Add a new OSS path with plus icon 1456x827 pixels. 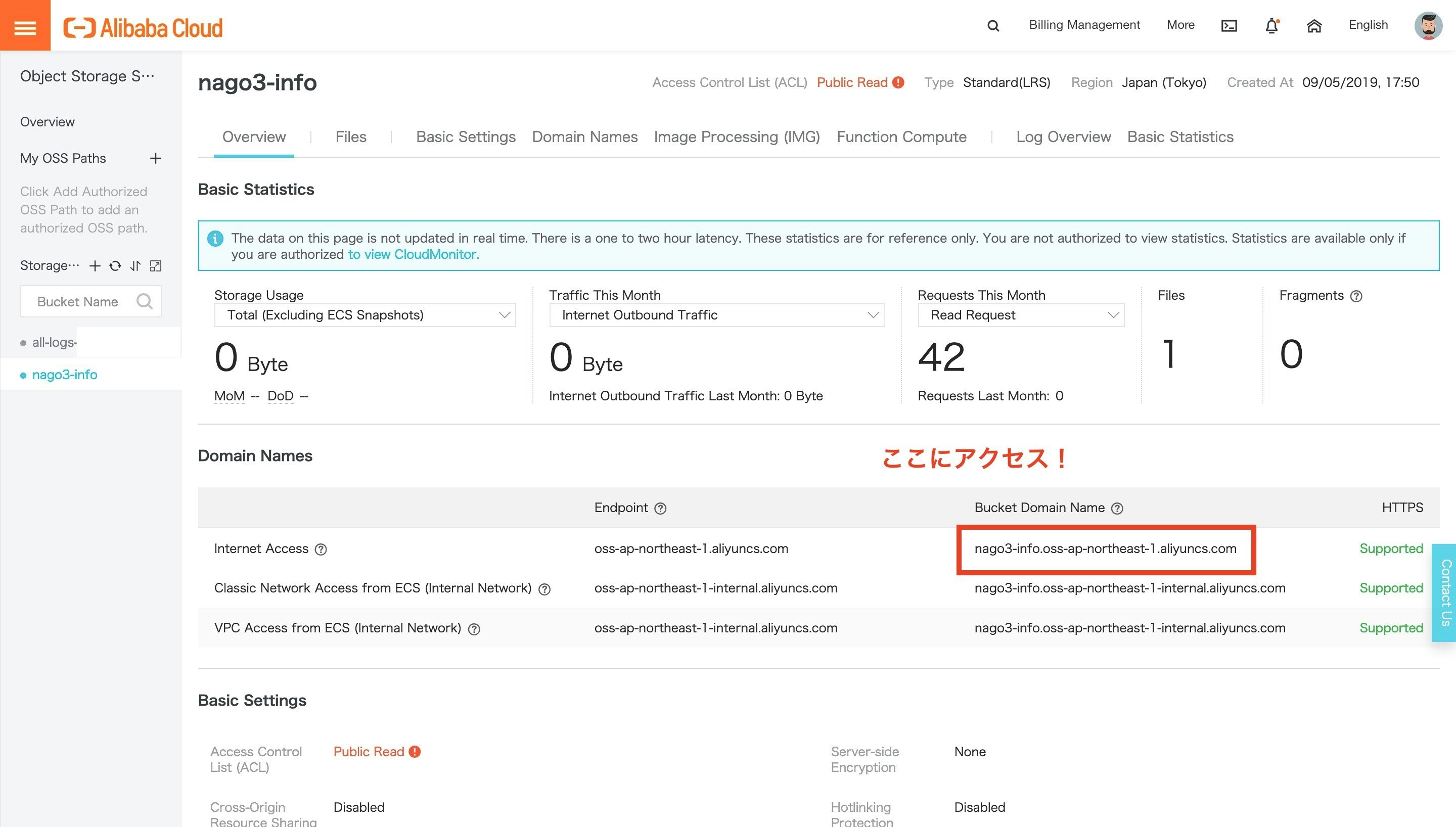tap(156, 158)
